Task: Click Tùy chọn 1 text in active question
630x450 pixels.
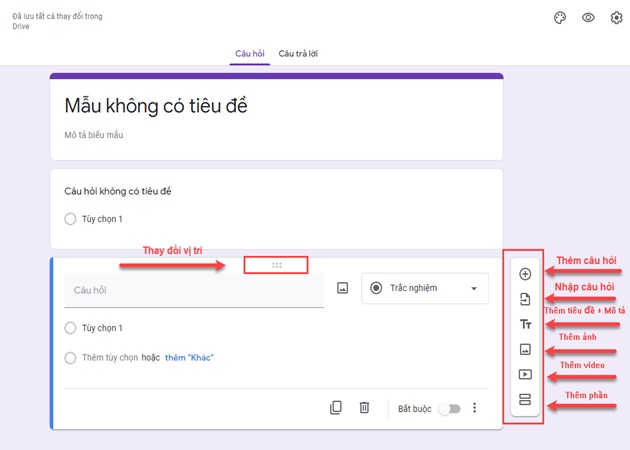Action: click(x=102, y=328)
